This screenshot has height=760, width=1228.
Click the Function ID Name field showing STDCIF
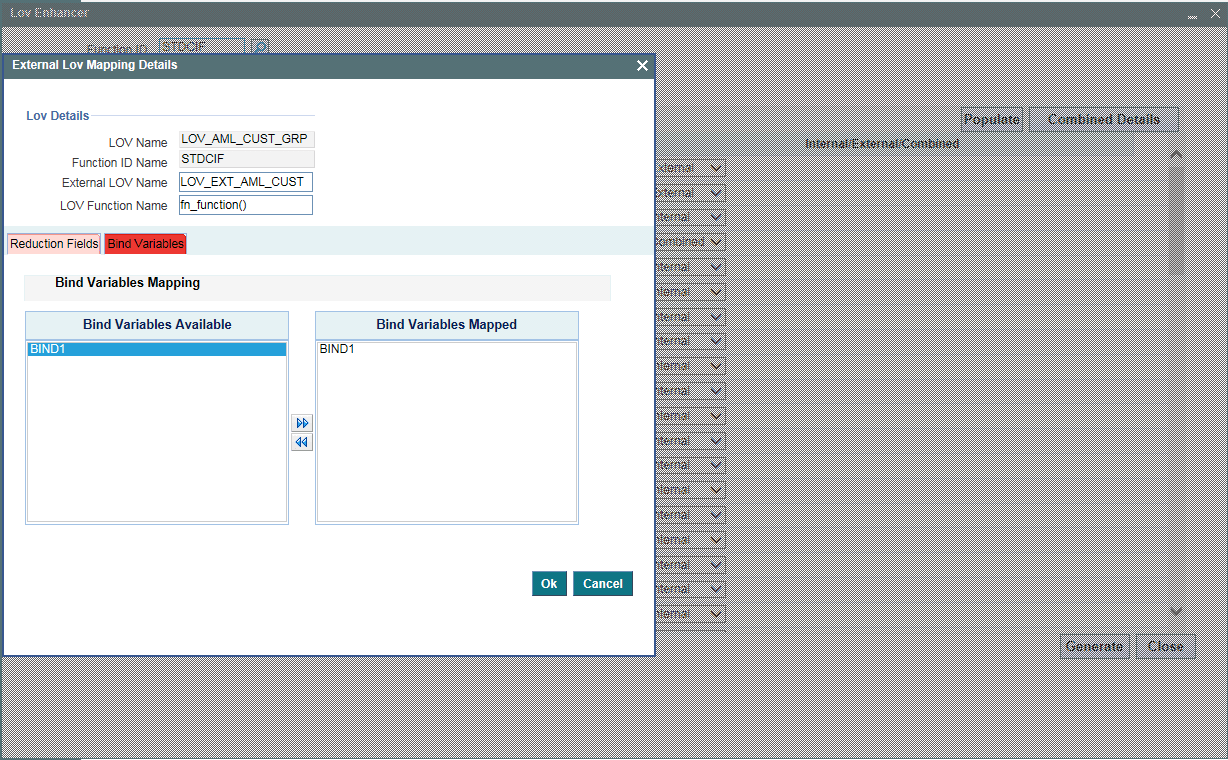[246, 159]
